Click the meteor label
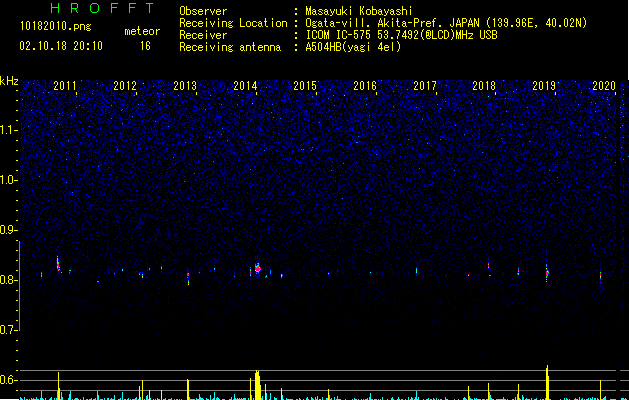The height and width of the screenshot is (400, 629). tap(142, 31)
